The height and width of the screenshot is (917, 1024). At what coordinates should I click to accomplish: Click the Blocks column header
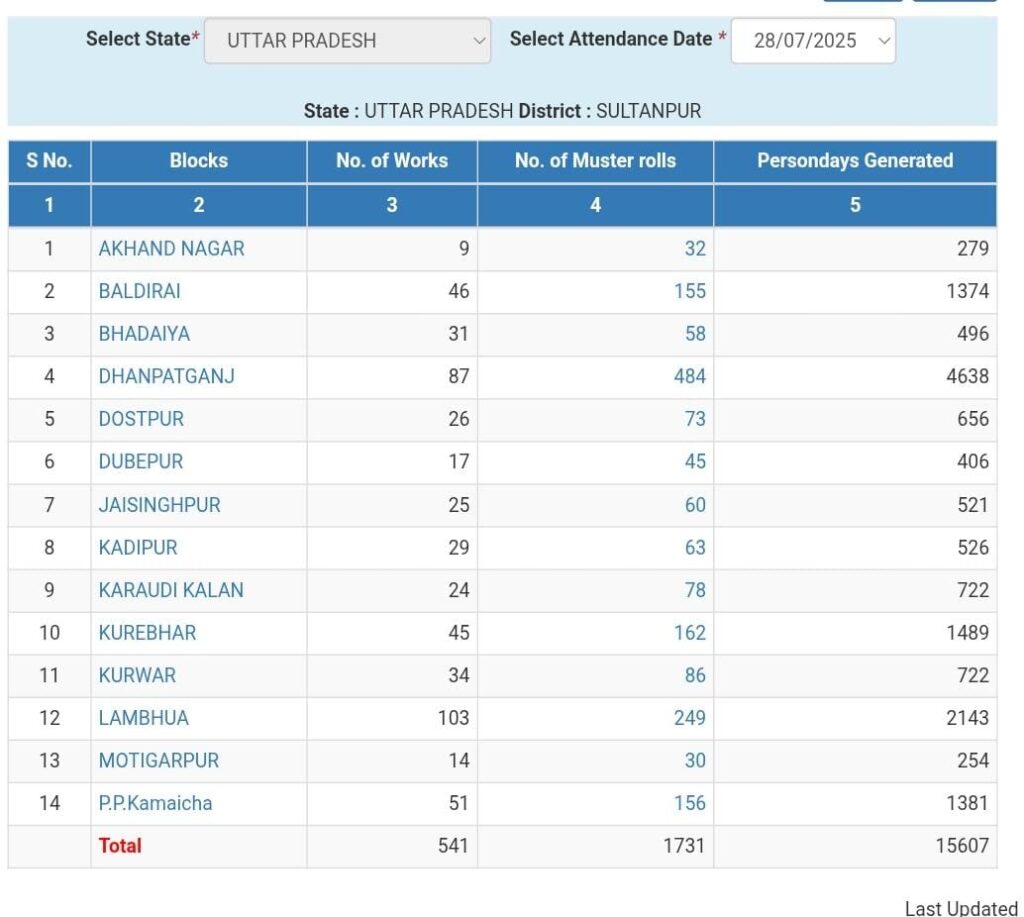[x=198, y=161]
